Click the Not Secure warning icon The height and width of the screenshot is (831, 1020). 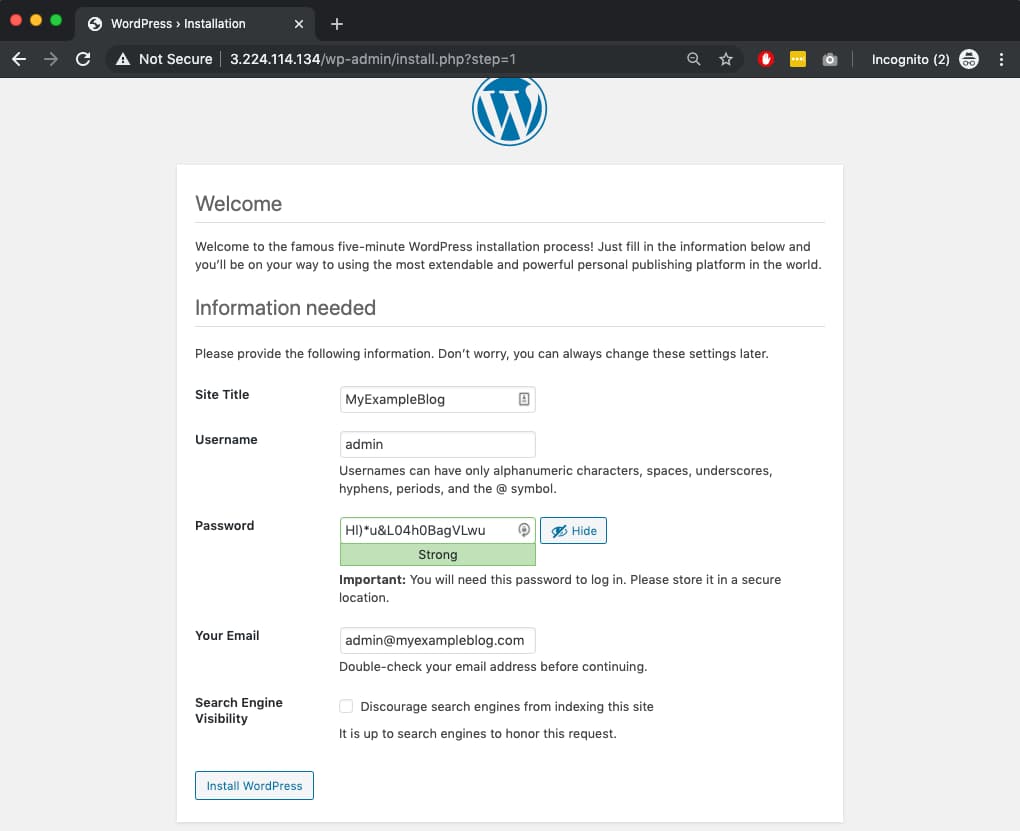coord(123,59)
